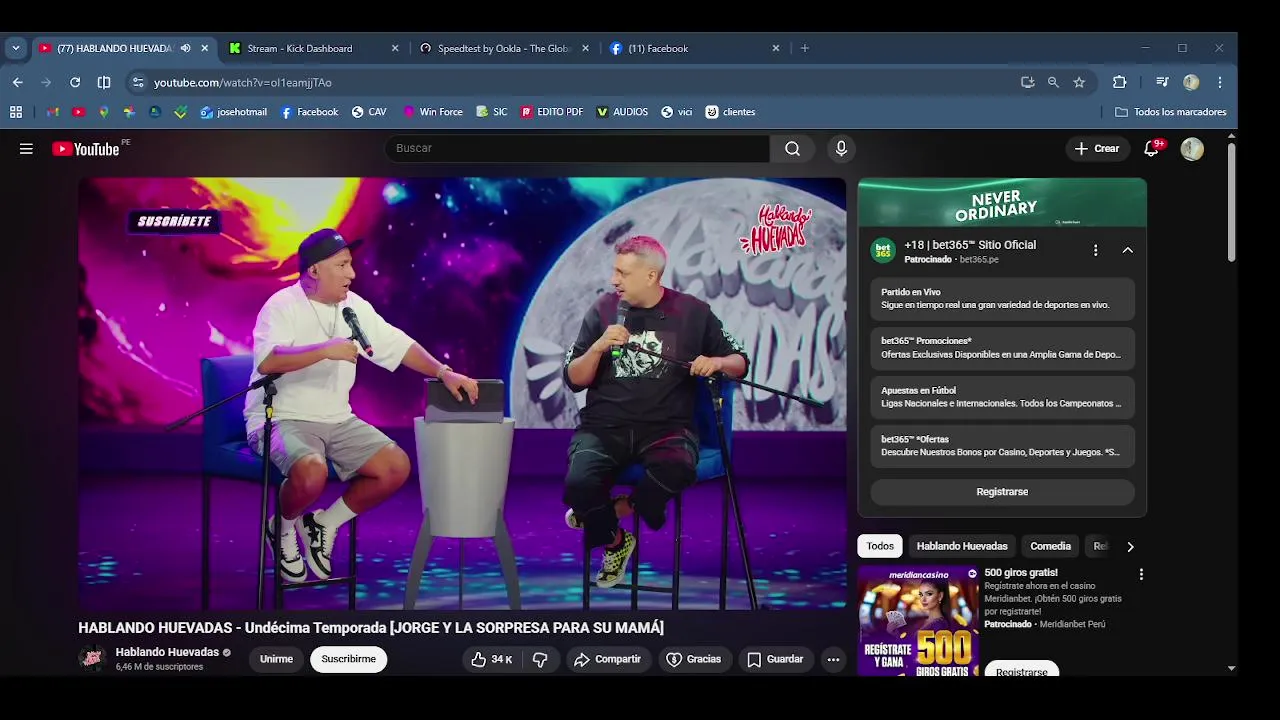Open the EDITO PDF bookmark
Image resolution: width=1280 pixels, height=720 pixels.
[551, 112]
